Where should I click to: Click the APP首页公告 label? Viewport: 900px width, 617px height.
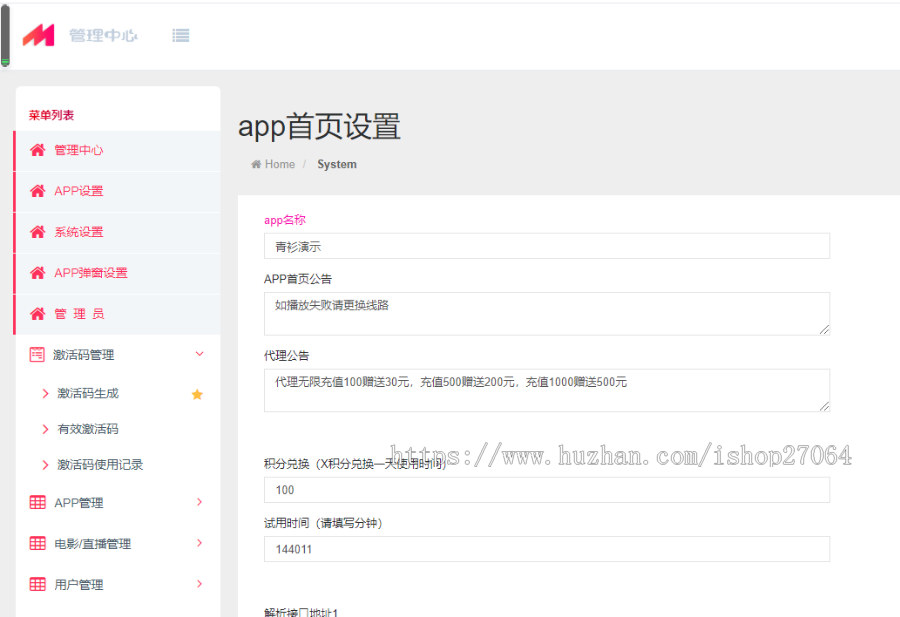click(298, 279)
